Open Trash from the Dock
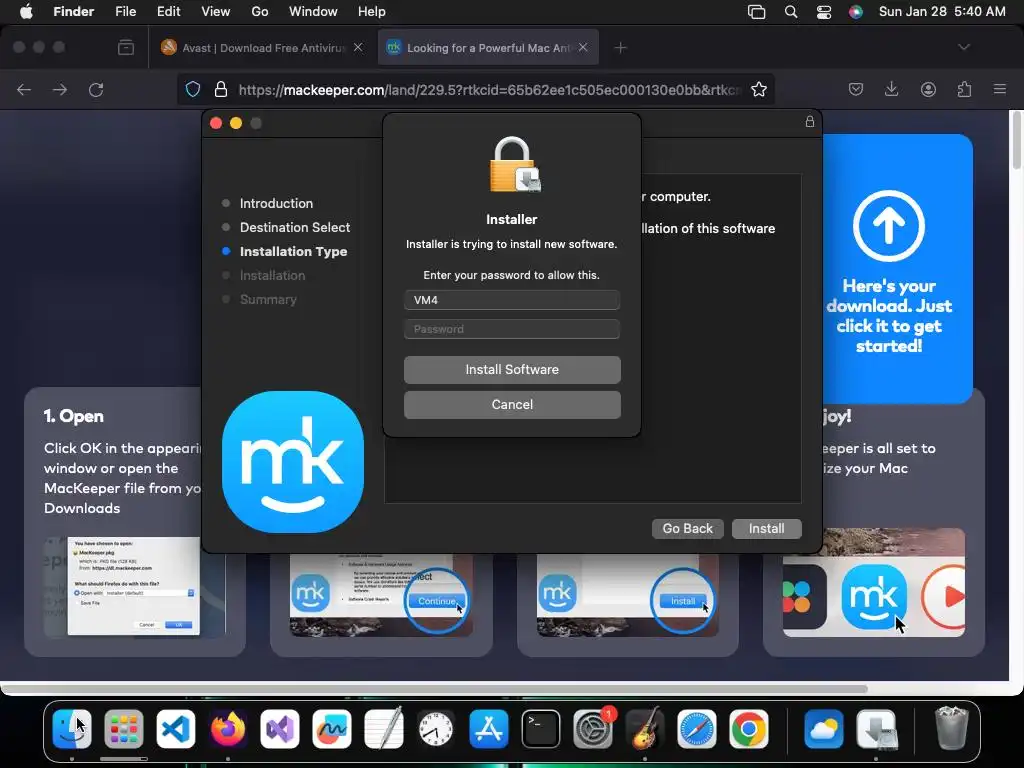 pos(952,729)
